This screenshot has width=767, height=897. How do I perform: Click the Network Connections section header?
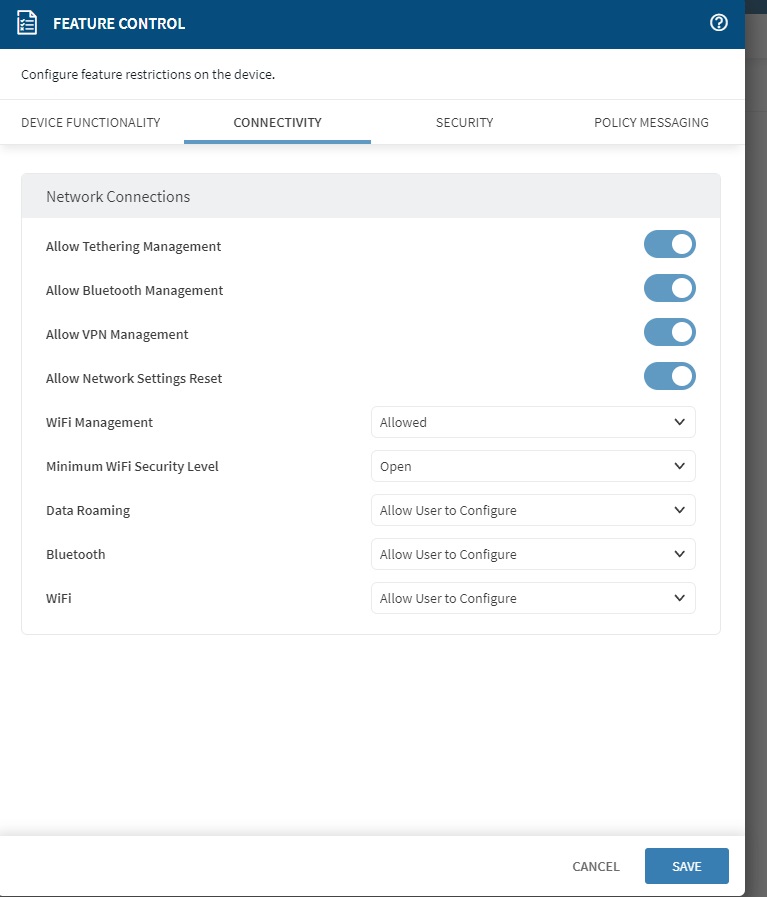point(118,197)
